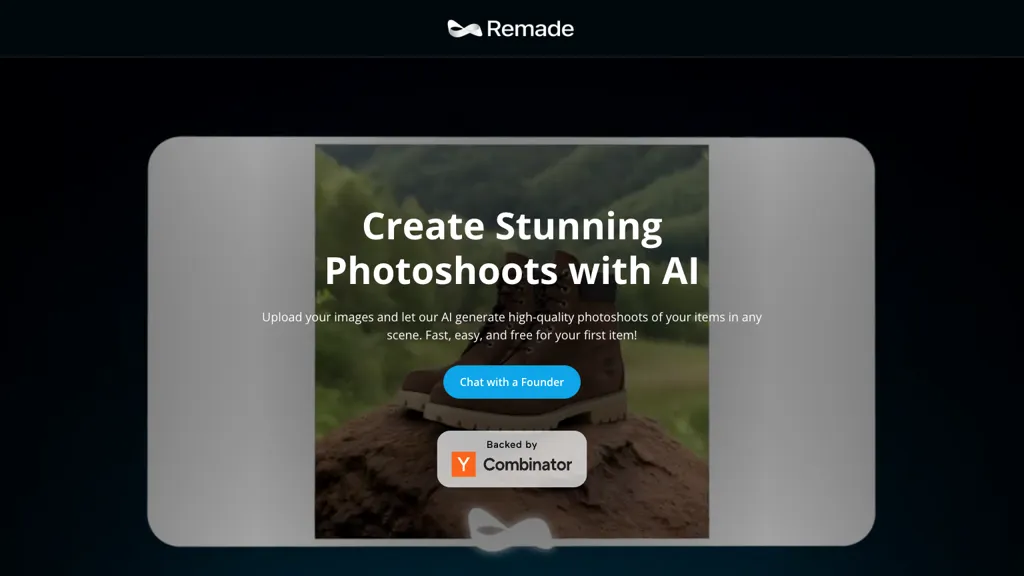Click the 'Create Stunning Photoshoots with AI' heading
Screen dimensions: 1024x576
pos(511,248)
